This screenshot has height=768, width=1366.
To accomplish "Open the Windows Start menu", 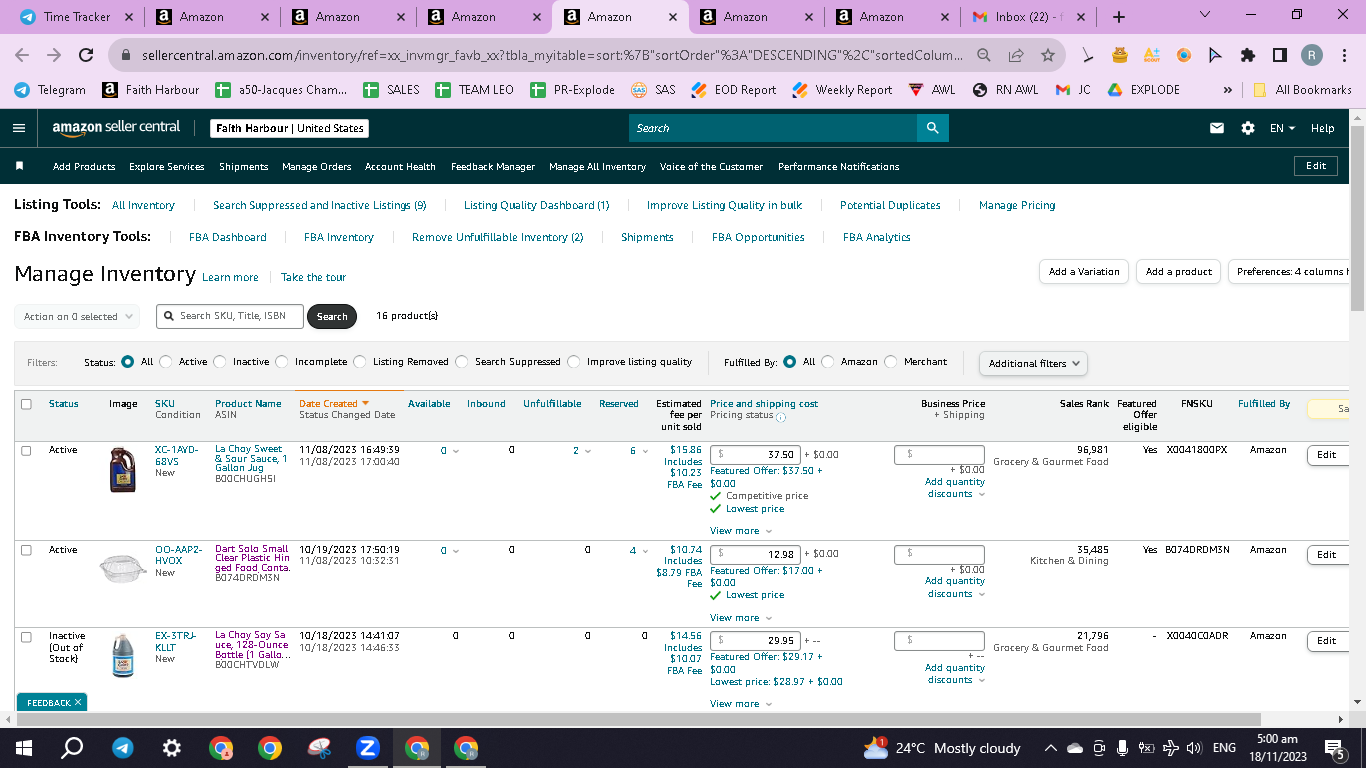I will coord(24,748).
